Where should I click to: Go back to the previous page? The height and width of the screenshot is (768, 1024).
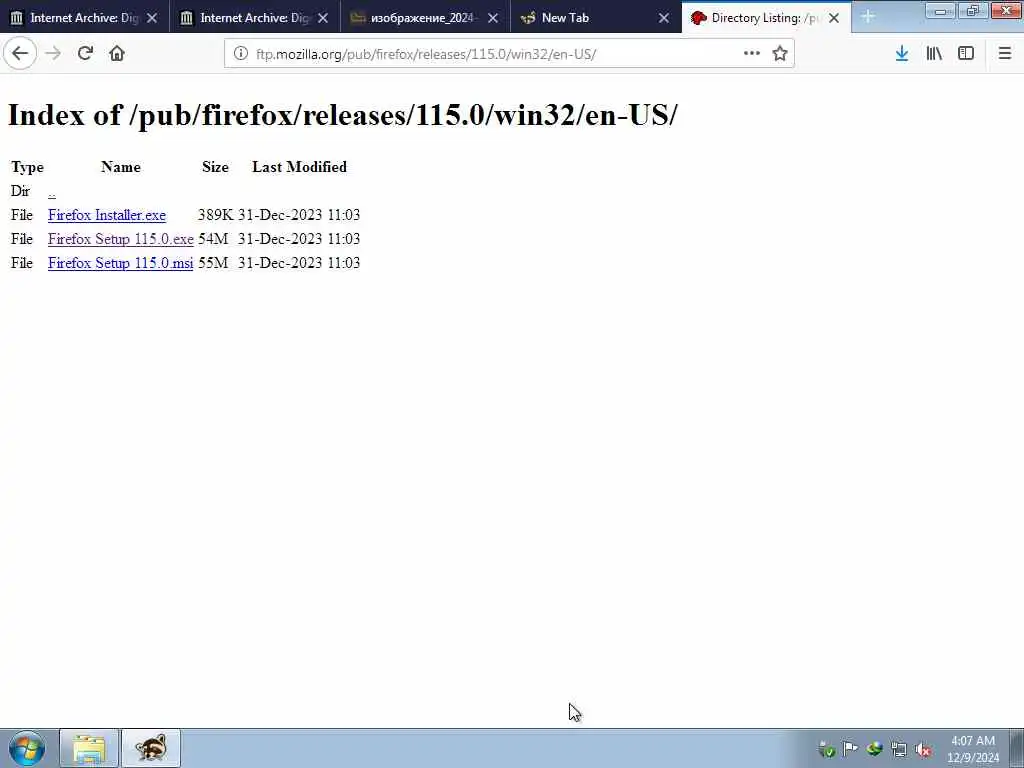[x=20, y=54]
